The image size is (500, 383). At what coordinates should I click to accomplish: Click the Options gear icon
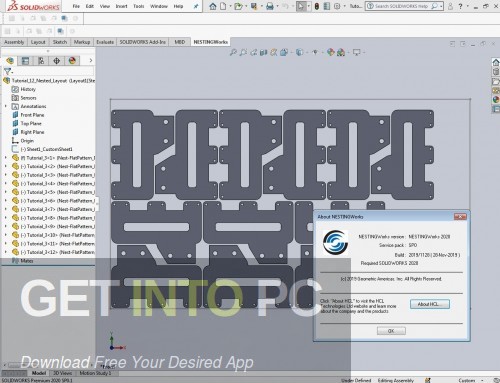(x=337, y=6)
